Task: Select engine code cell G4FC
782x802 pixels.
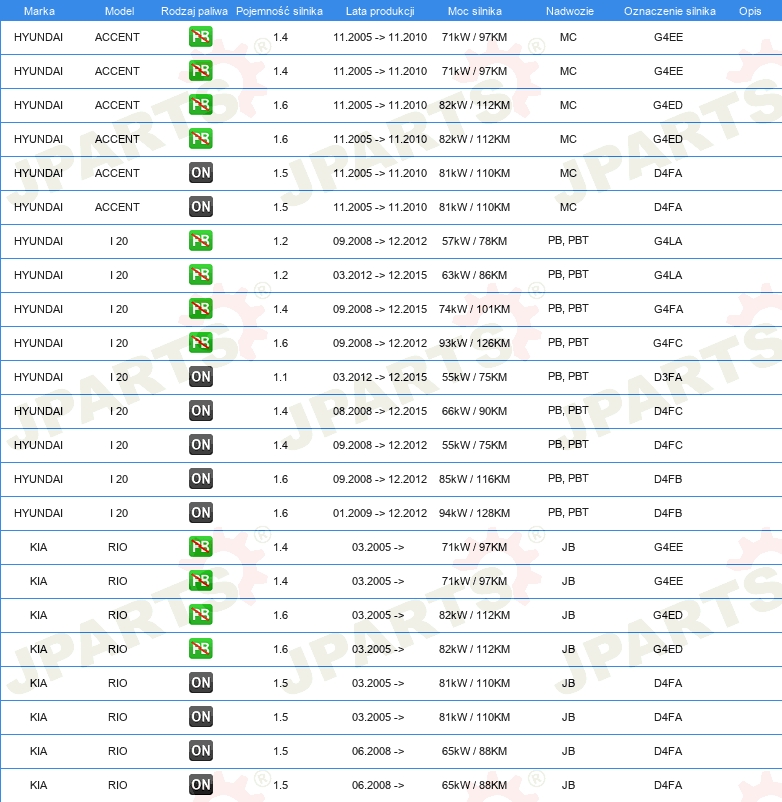Action: pyautogui.click(x=668, y=343)
